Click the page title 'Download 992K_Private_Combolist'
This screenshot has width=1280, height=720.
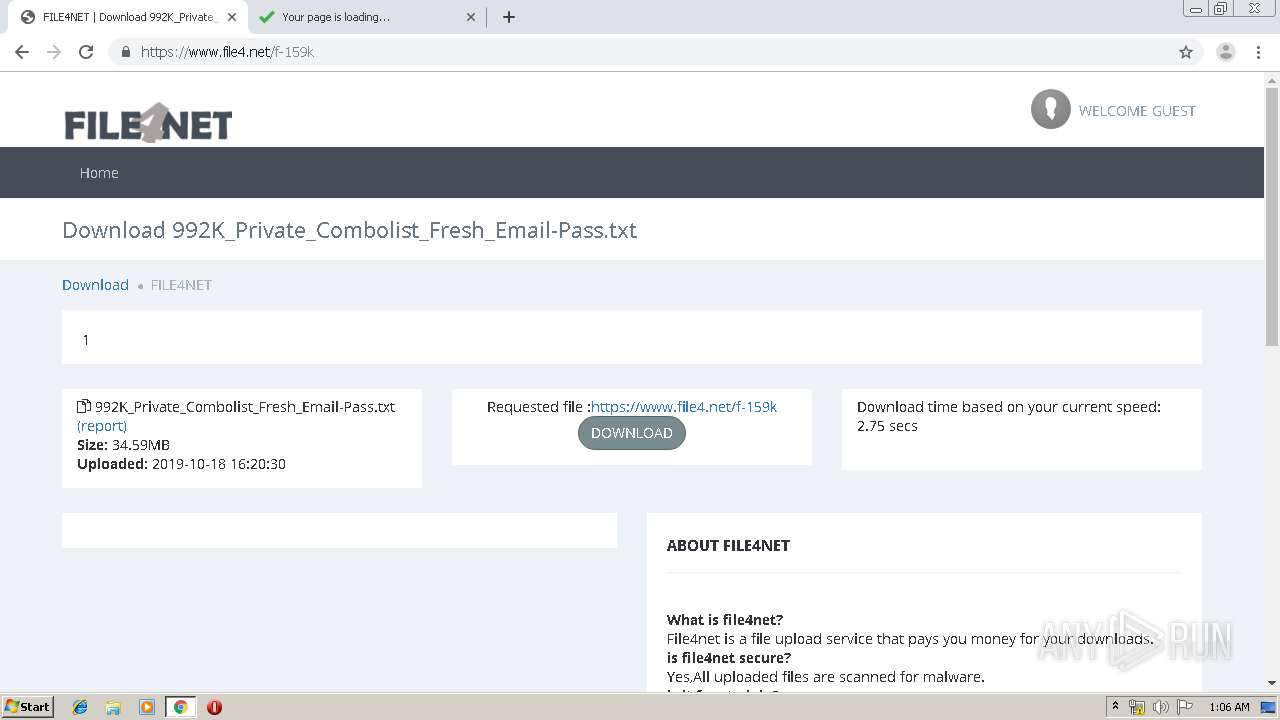(349, 230)
